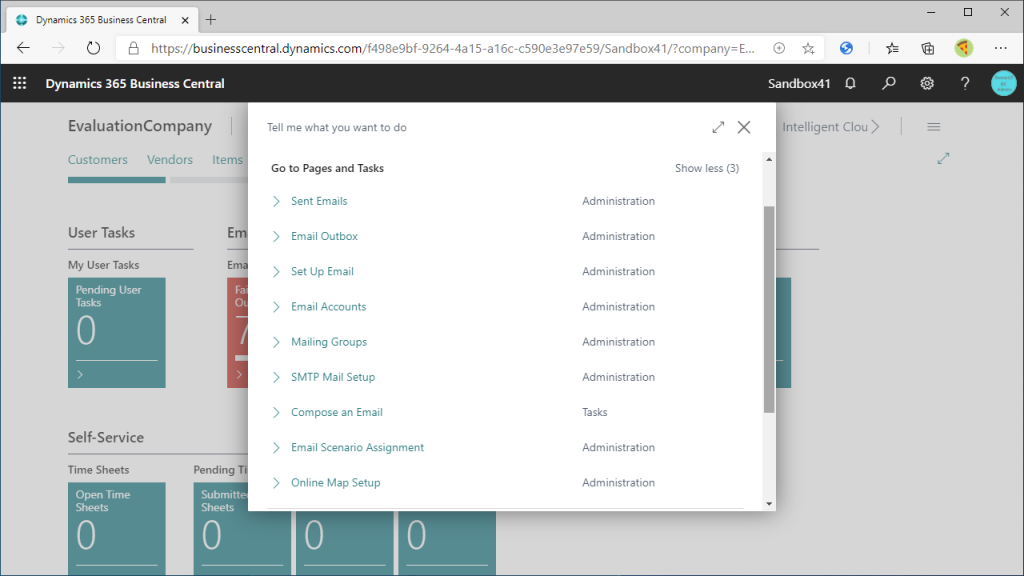The height and width of the screenshot is (576, 1024).
Task: Click the Go to Pages and Tasks heading
Action: point(327,168)
